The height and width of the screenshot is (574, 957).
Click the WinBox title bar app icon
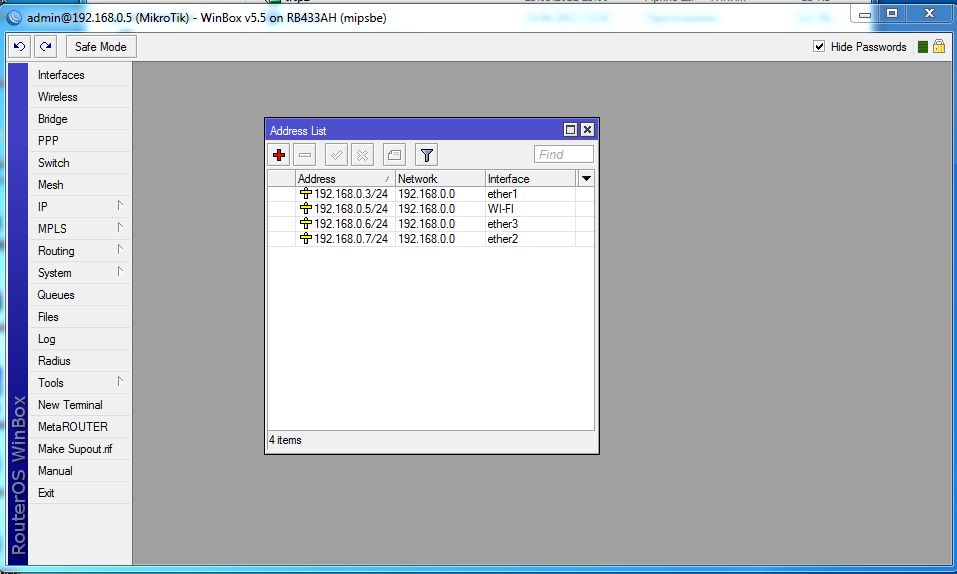(x=13, y=18)
